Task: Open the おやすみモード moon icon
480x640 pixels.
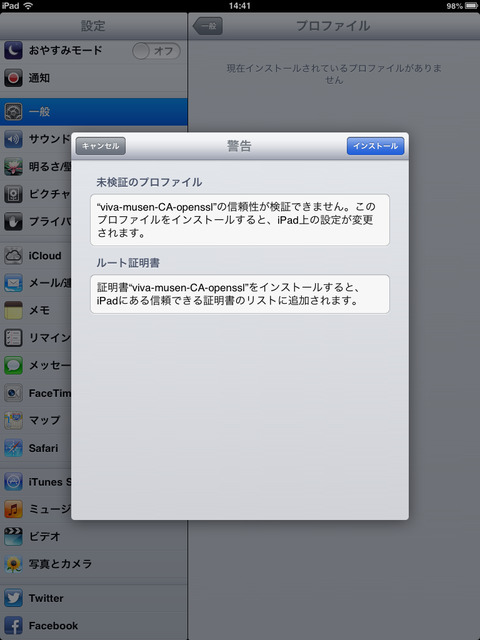Action: pyautogui.click(x=13, y=51)
